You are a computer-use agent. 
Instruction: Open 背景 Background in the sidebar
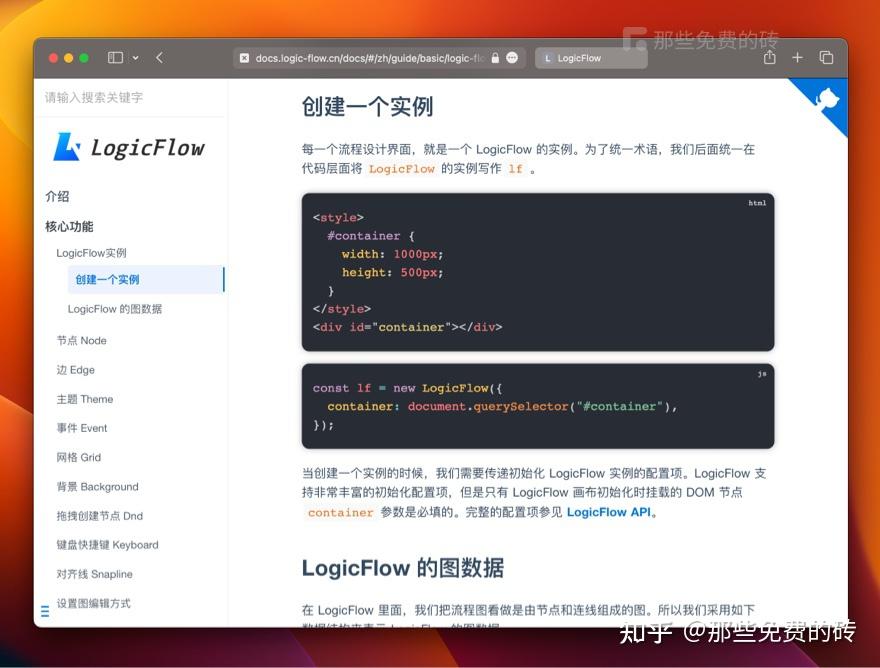[x=97, y=487]
